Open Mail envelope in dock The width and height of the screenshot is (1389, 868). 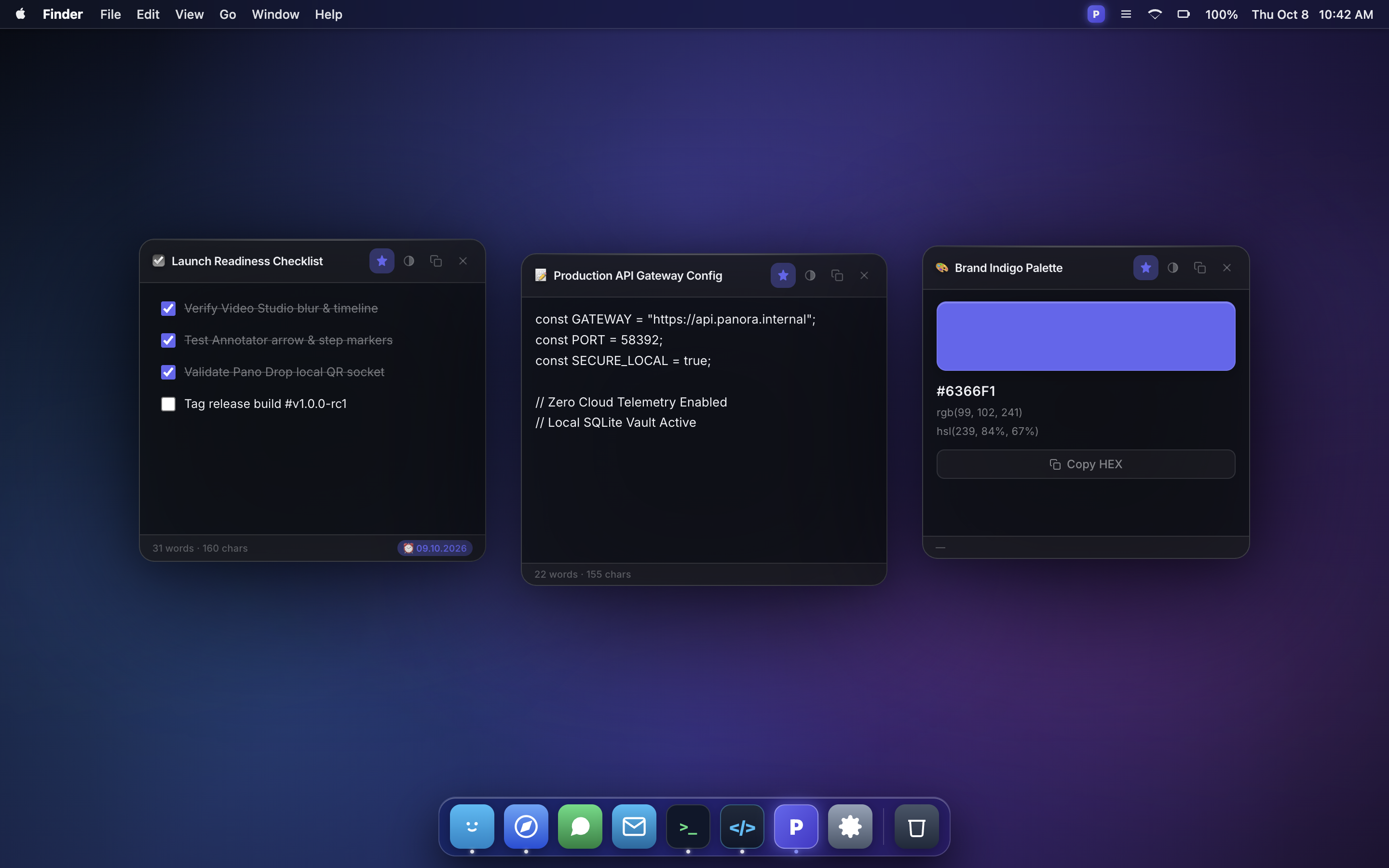tap(634, 827)
